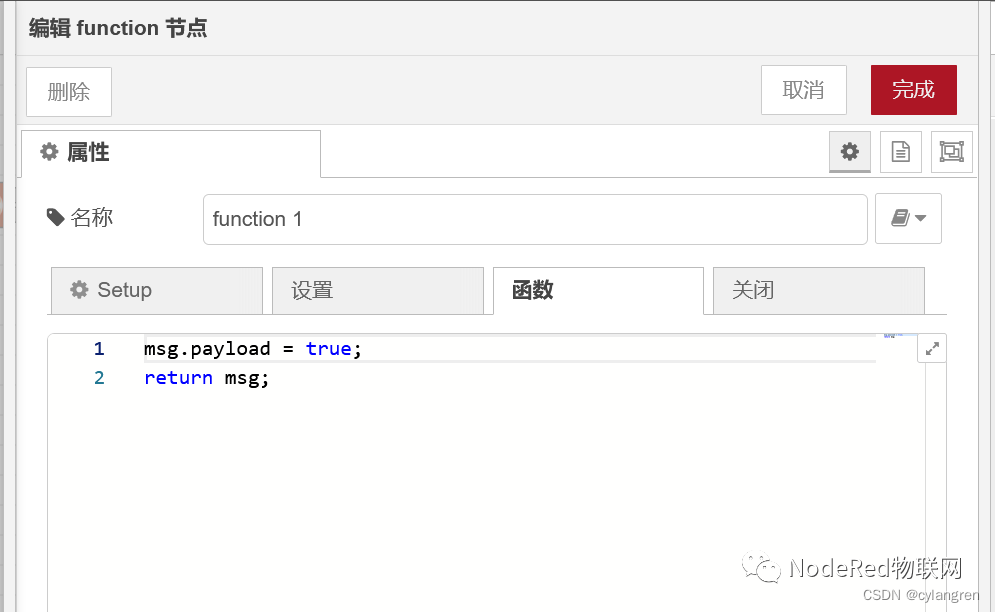Click the 取消 button
The image size is (995, 612).
pos(803,89)
